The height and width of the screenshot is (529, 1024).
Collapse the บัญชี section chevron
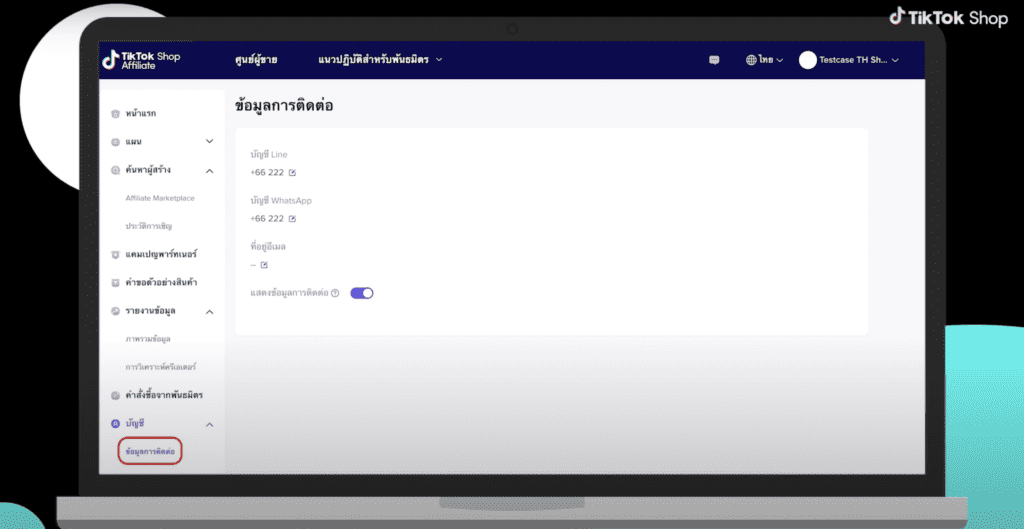click(x=210, y=425)
